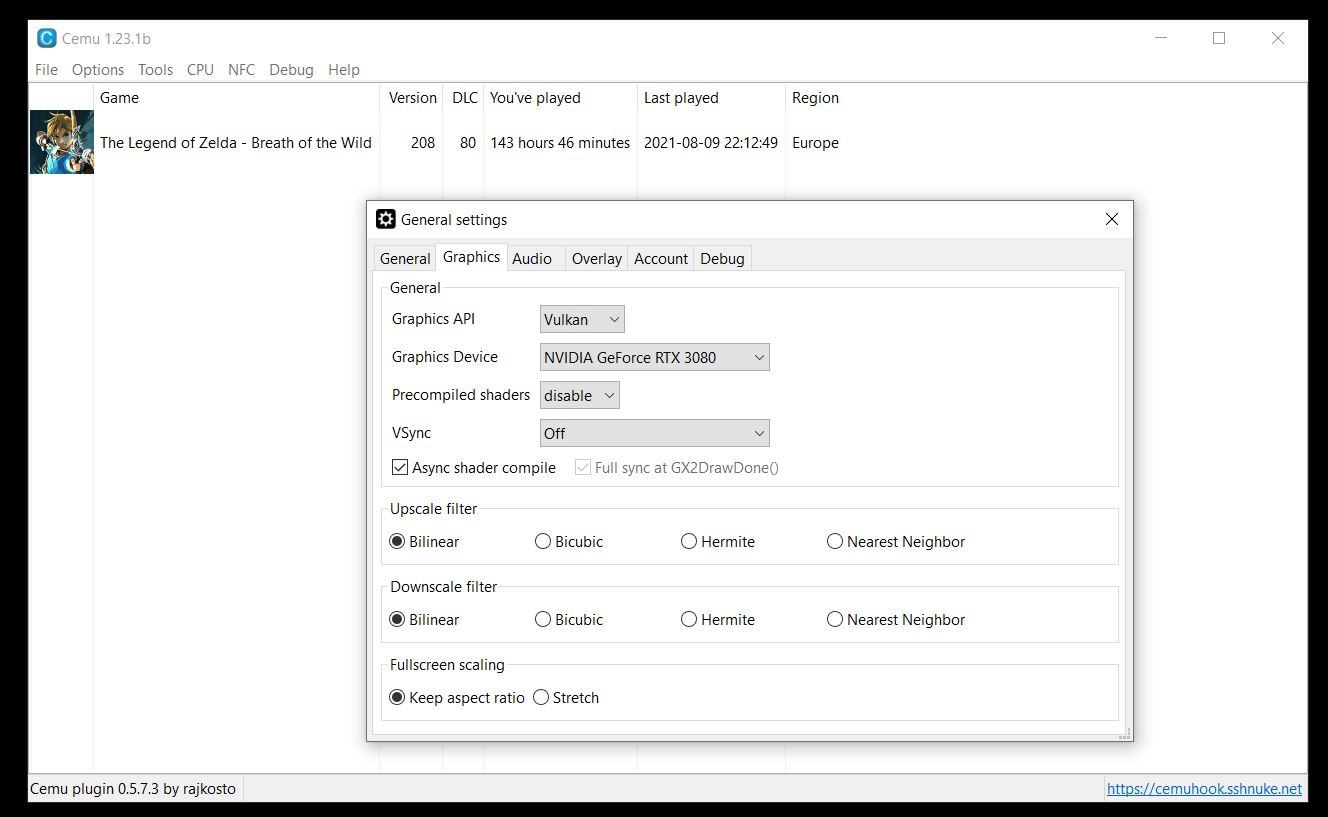Switch to the Debug tab in settings
Viewport: 1328px width, 817px height.
pos(722,258)
